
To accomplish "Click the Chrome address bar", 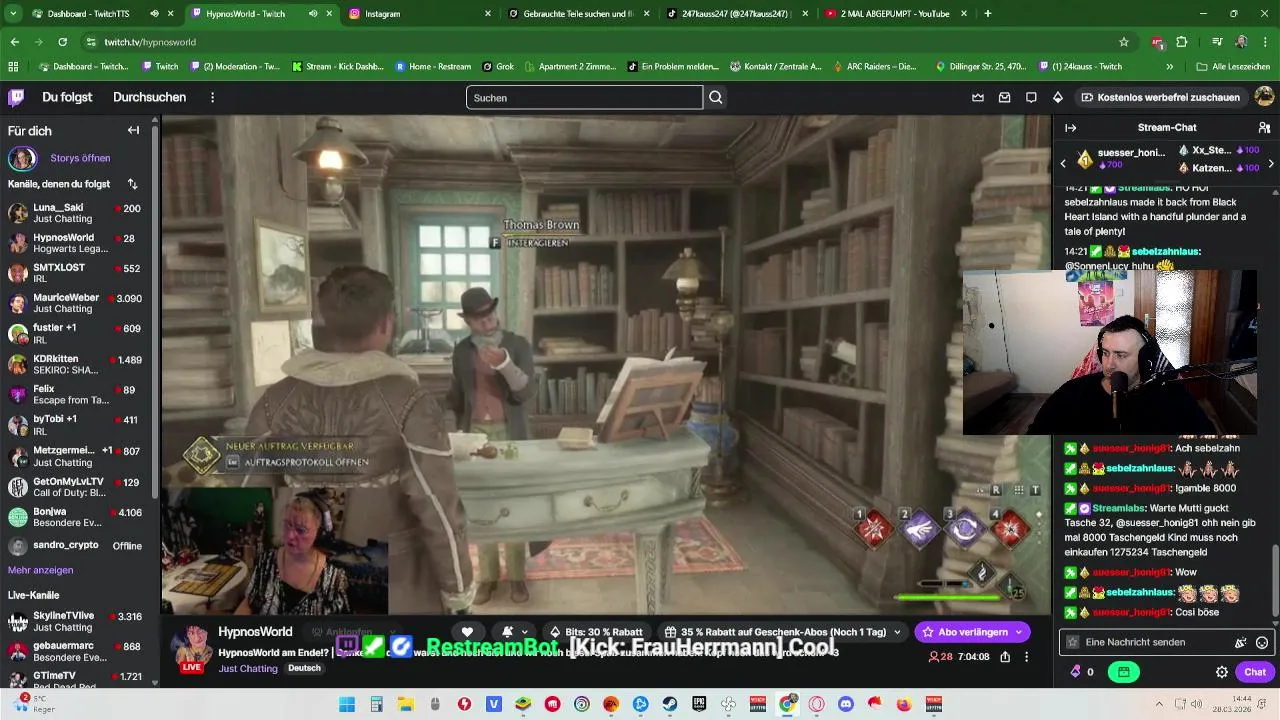I will click(x=600, y=42).
